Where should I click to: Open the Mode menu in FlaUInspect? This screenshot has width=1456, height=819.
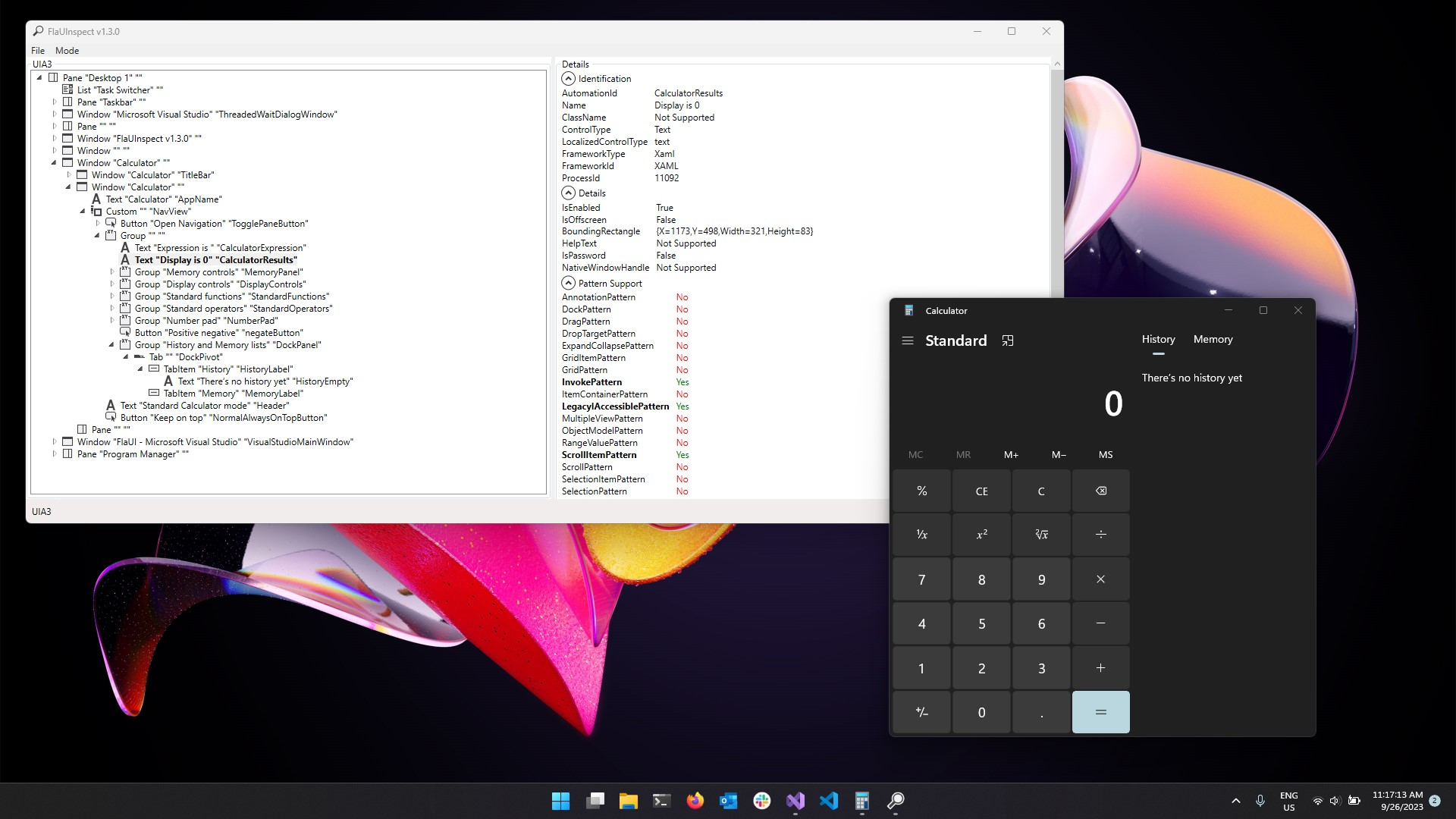point(67,51)
